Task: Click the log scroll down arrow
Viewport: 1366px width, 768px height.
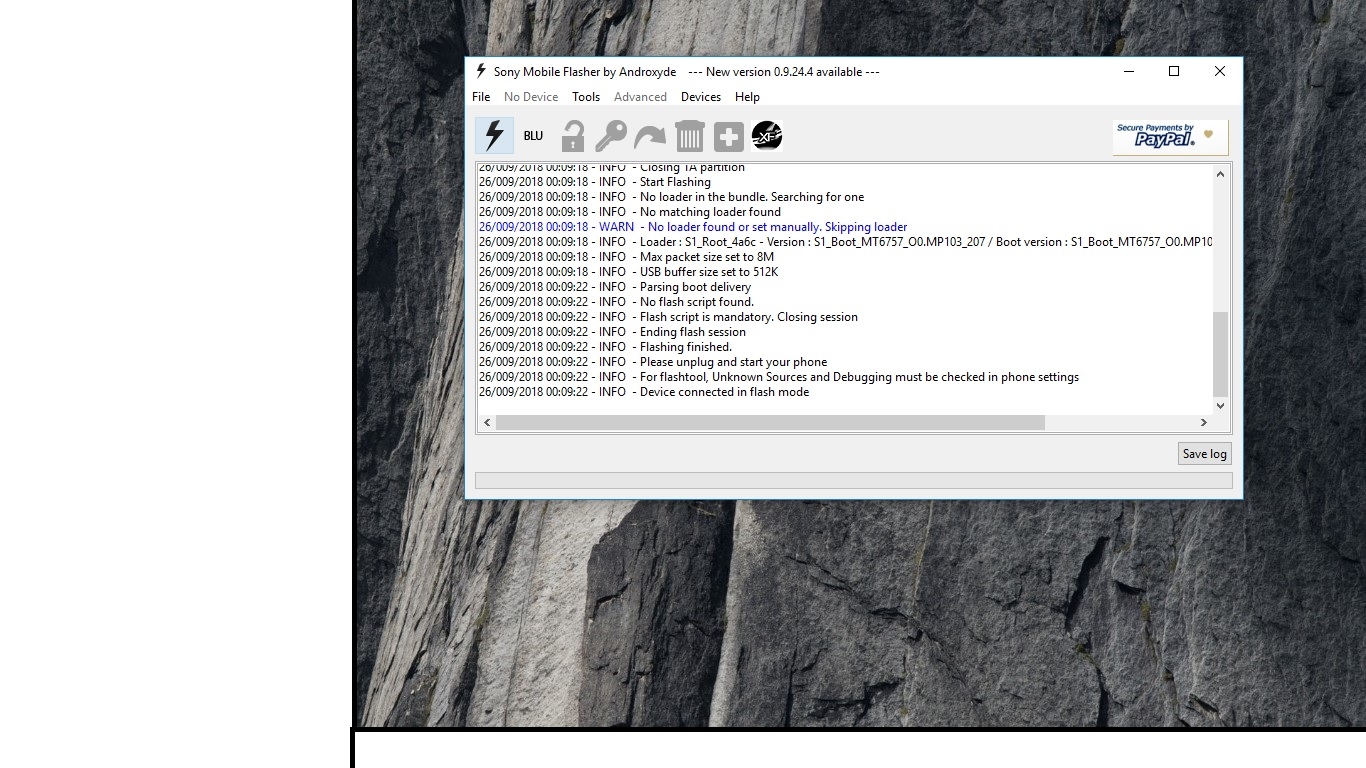Action: (x=1220, y=406)
